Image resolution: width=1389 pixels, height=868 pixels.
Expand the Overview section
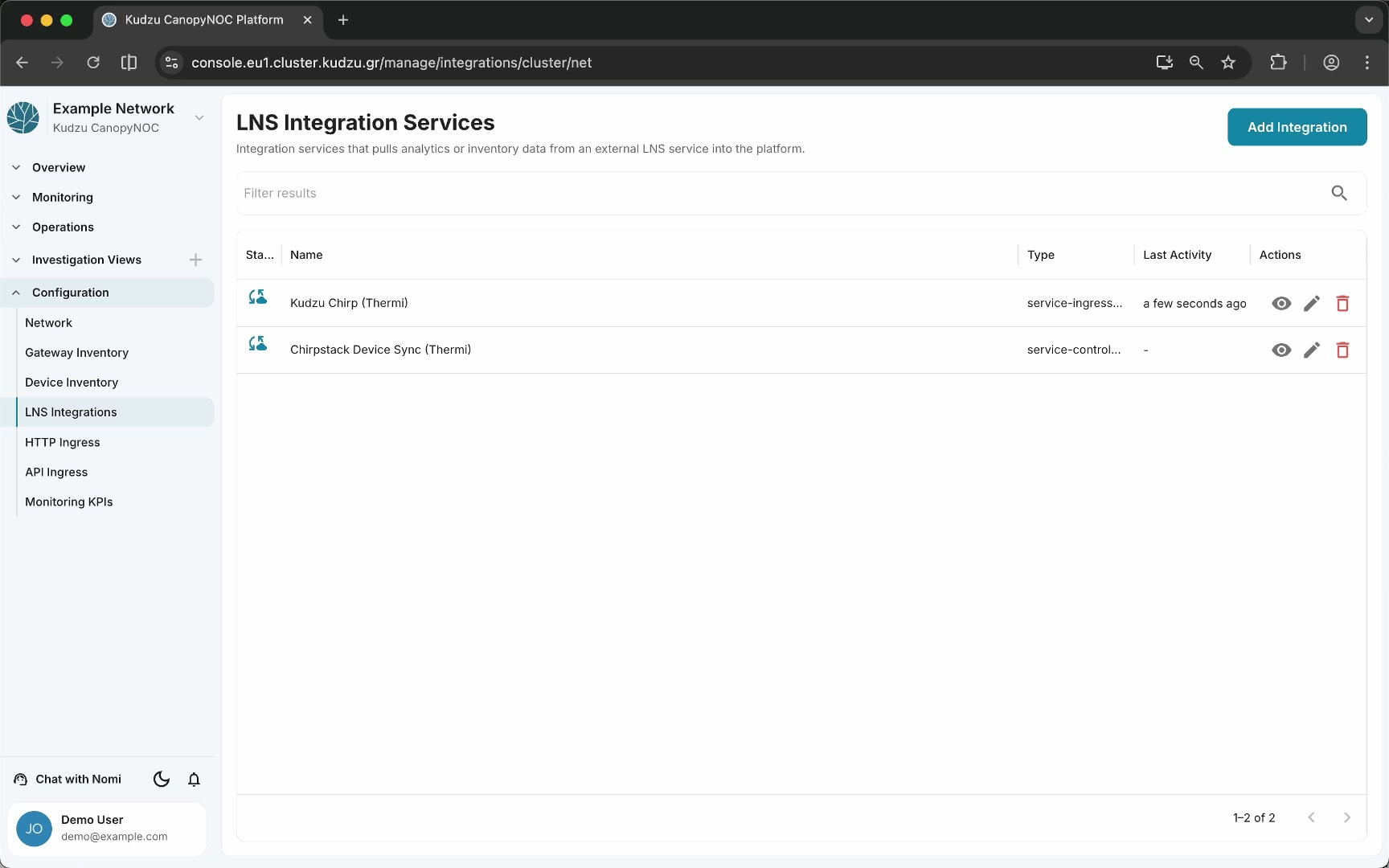click(x=58, y=167)
